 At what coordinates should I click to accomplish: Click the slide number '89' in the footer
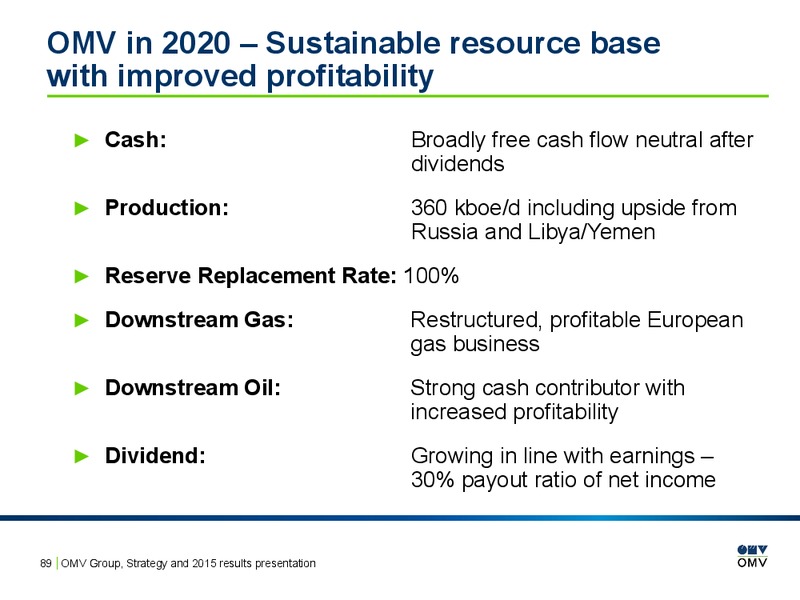(46, 563)
